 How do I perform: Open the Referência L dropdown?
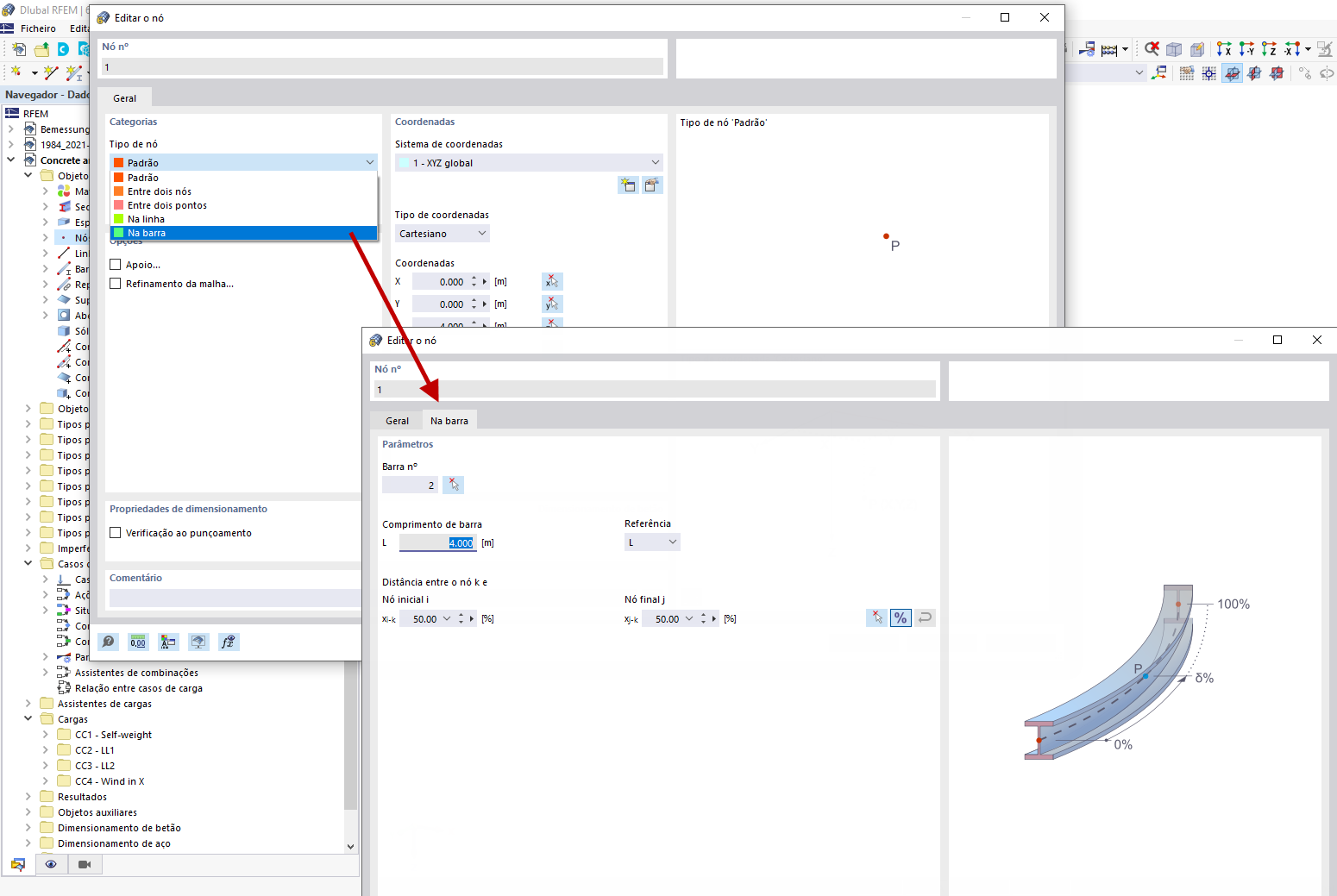coord(652,542)
